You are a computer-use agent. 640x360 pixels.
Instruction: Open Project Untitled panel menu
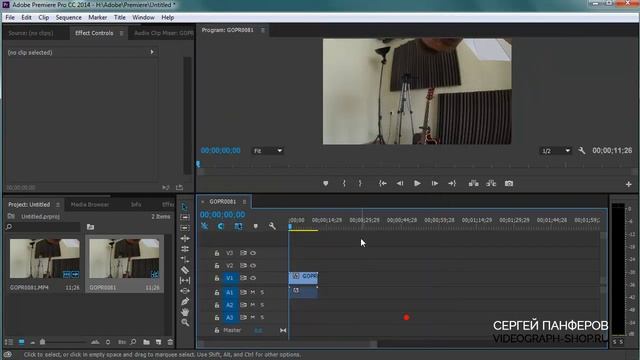pos(58,204)
